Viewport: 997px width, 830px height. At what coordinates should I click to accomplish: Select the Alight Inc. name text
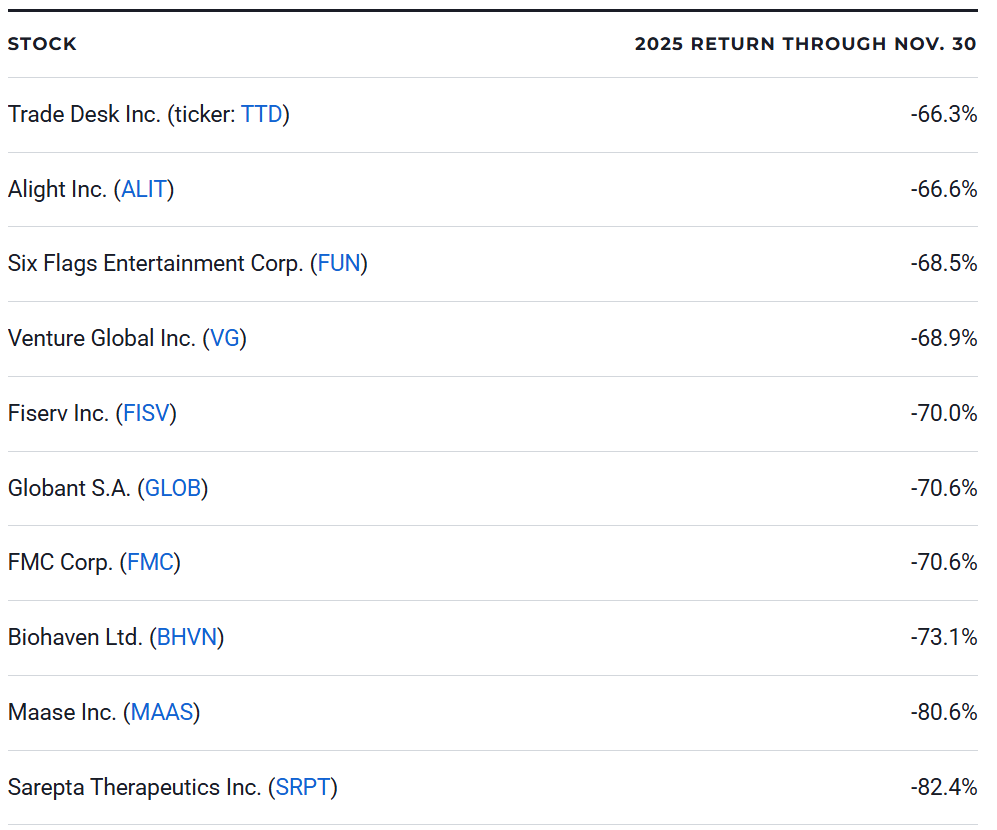(57, 190)
